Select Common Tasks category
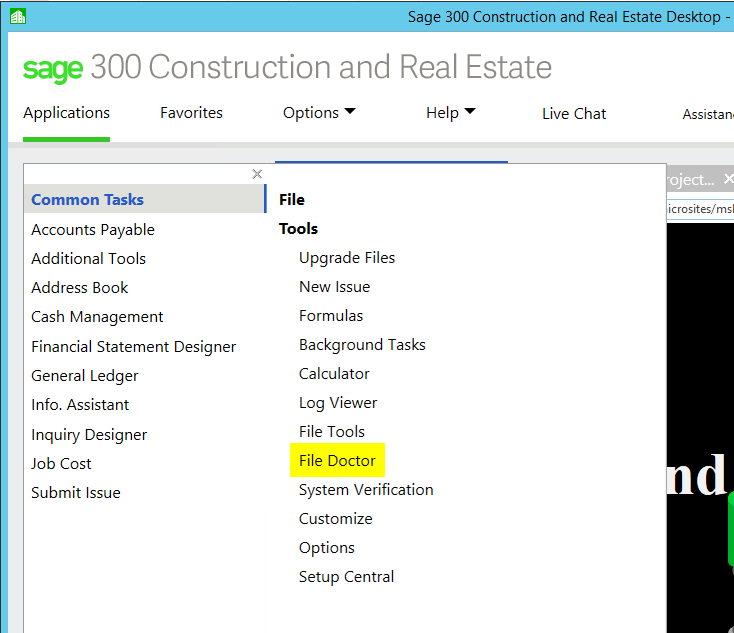Viewport: 734px width, 633px height. pos(145,199)
